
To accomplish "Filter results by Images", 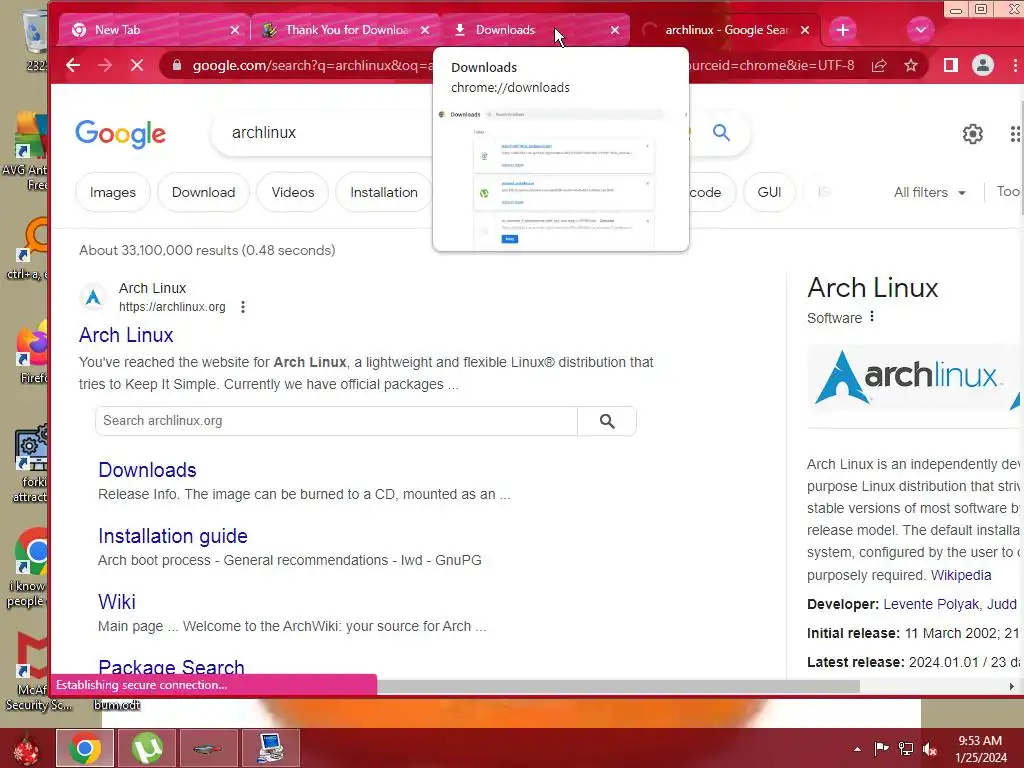I will 113,193.
